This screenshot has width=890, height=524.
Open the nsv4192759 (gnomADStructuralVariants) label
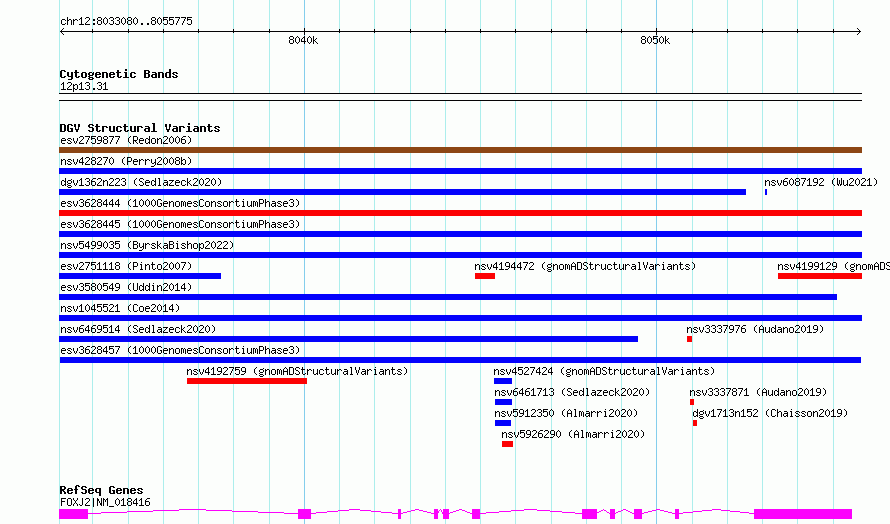pos(297,371)
